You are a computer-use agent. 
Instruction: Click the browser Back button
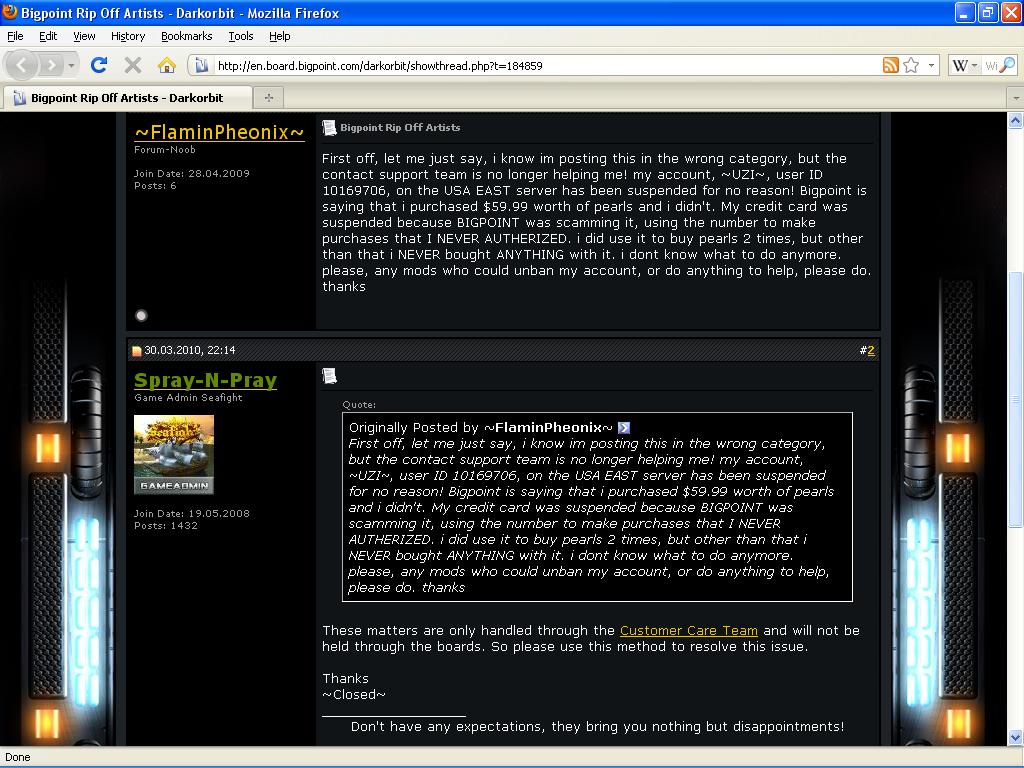(x=22, y=65)
